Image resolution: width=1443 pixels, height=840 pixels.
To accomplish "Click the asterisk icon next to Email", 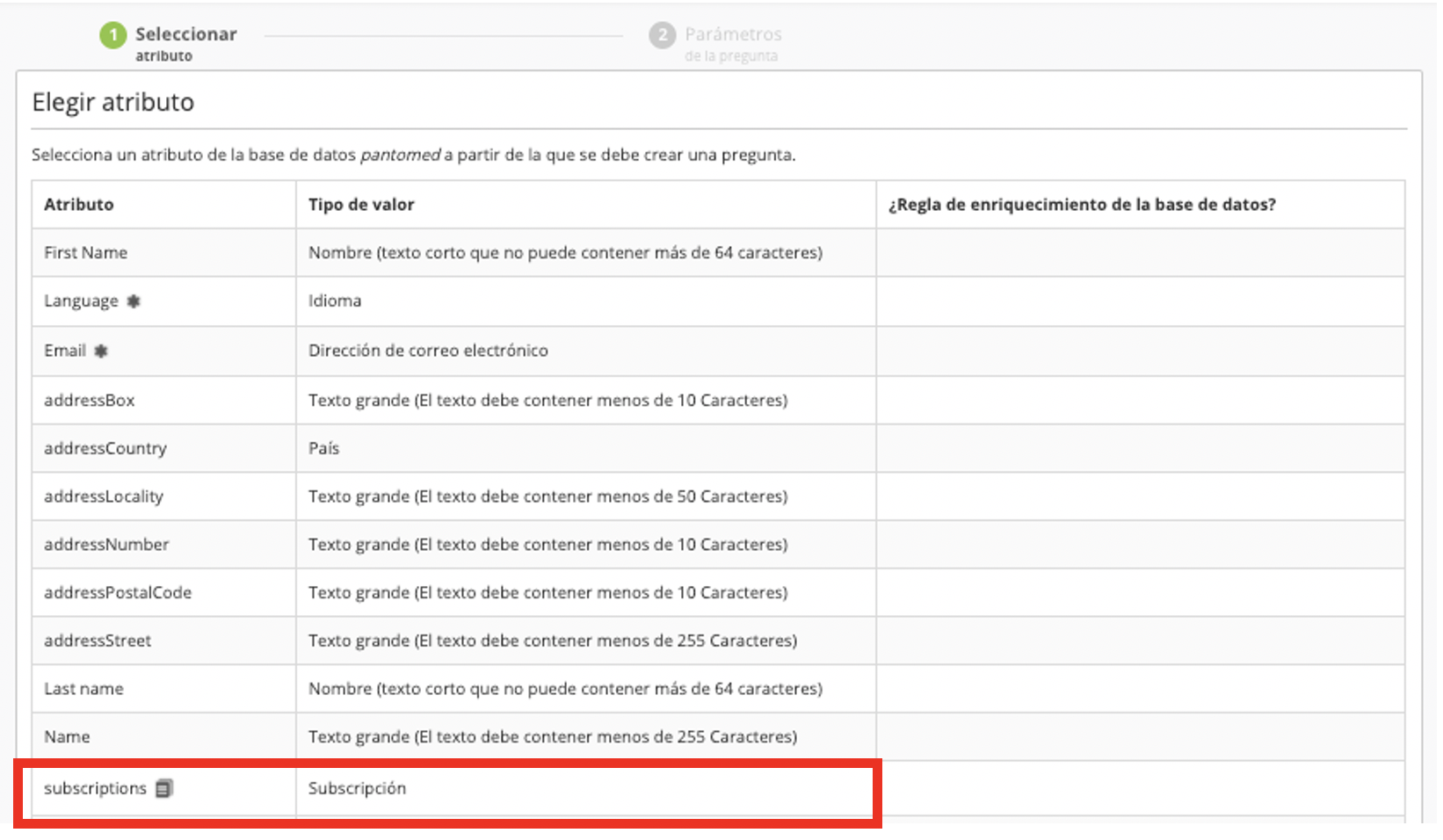I will [x=101, y=351].
